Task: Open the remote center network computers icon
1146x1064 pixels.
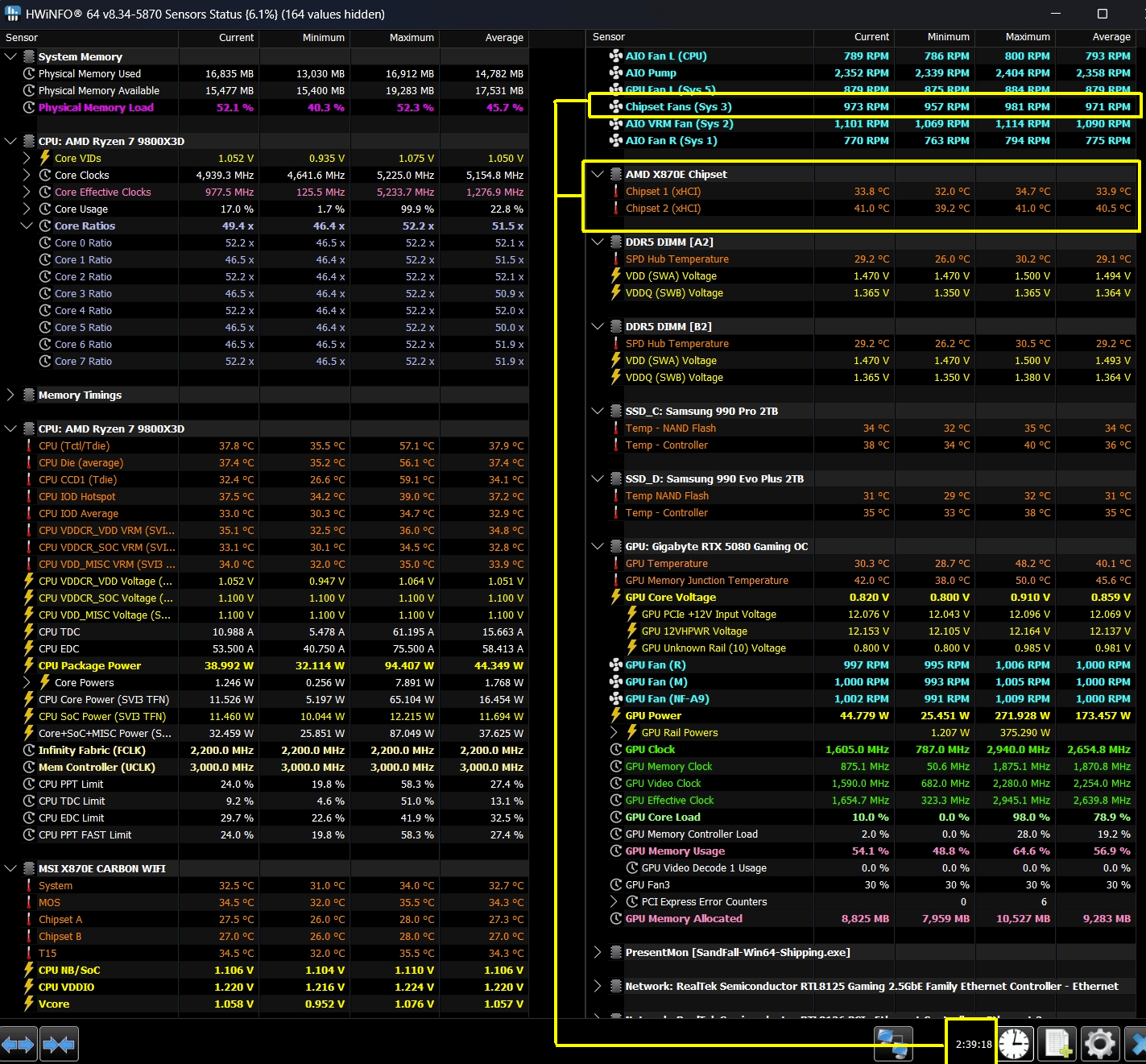Action: tap(893, 1044)
